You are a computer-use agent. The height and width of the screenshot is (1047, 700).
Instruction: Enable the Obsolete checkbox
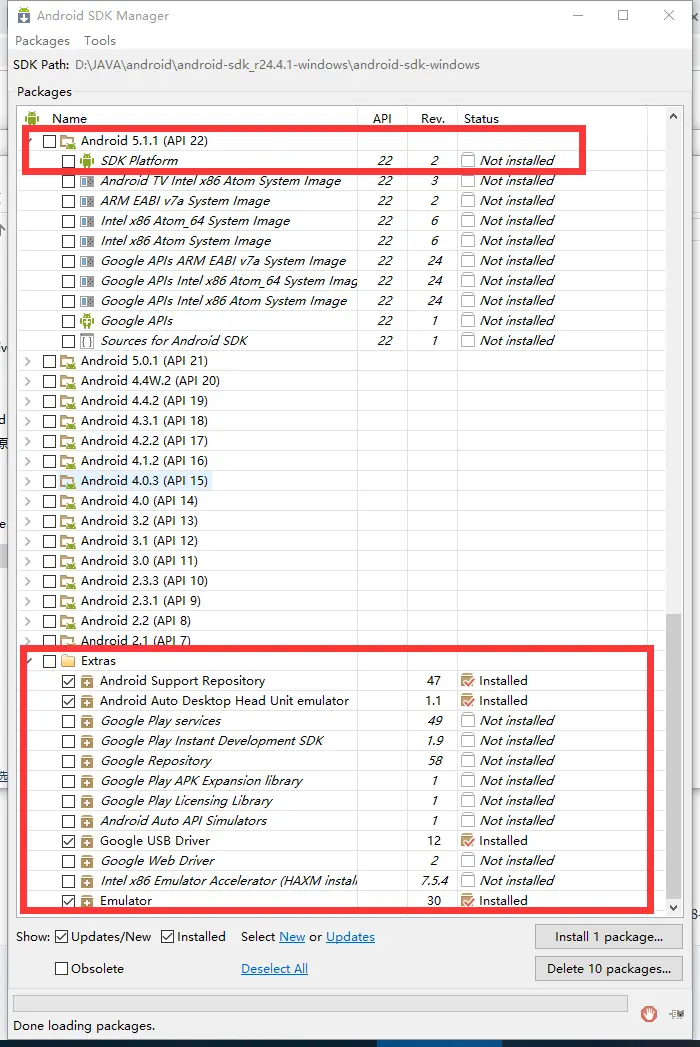tap(61, 969)
